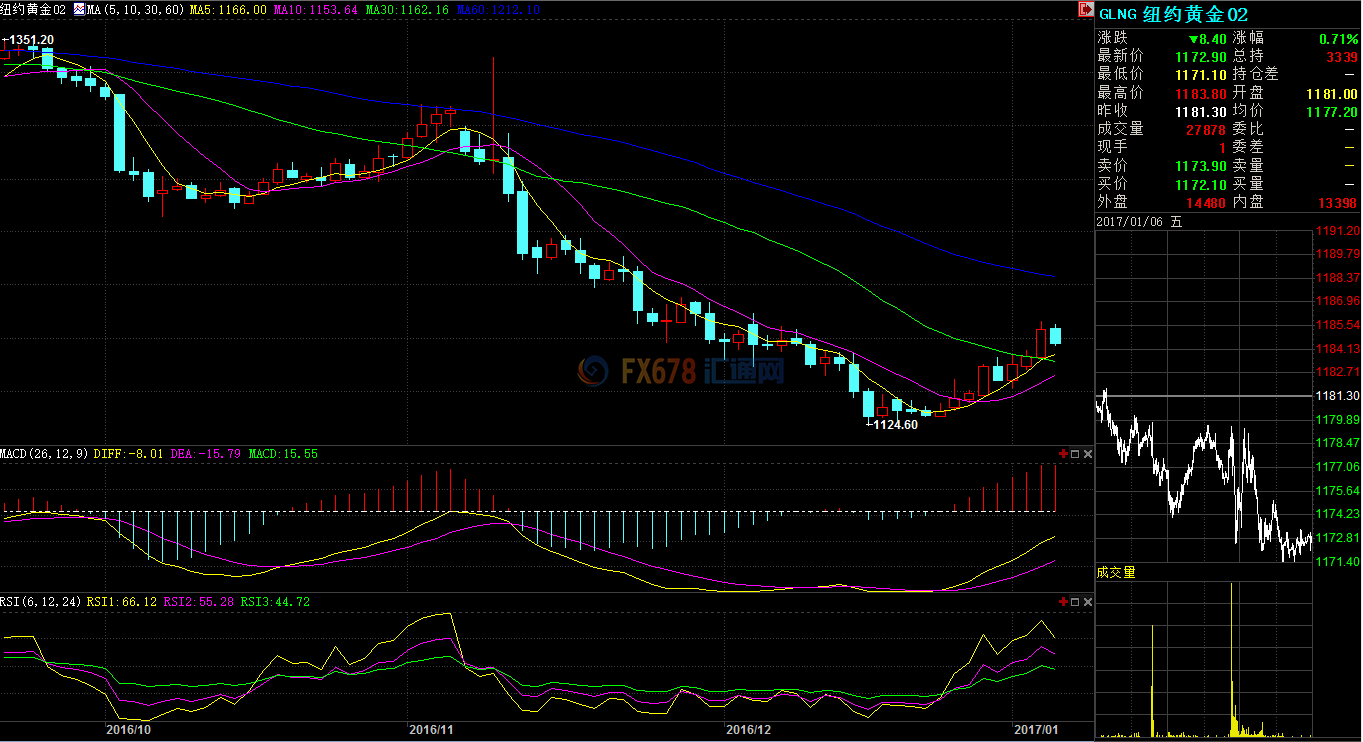Click the 1171.40 intraday price scale label
This screenshot has height=742, width=1363.
(x=1338, y=562)
